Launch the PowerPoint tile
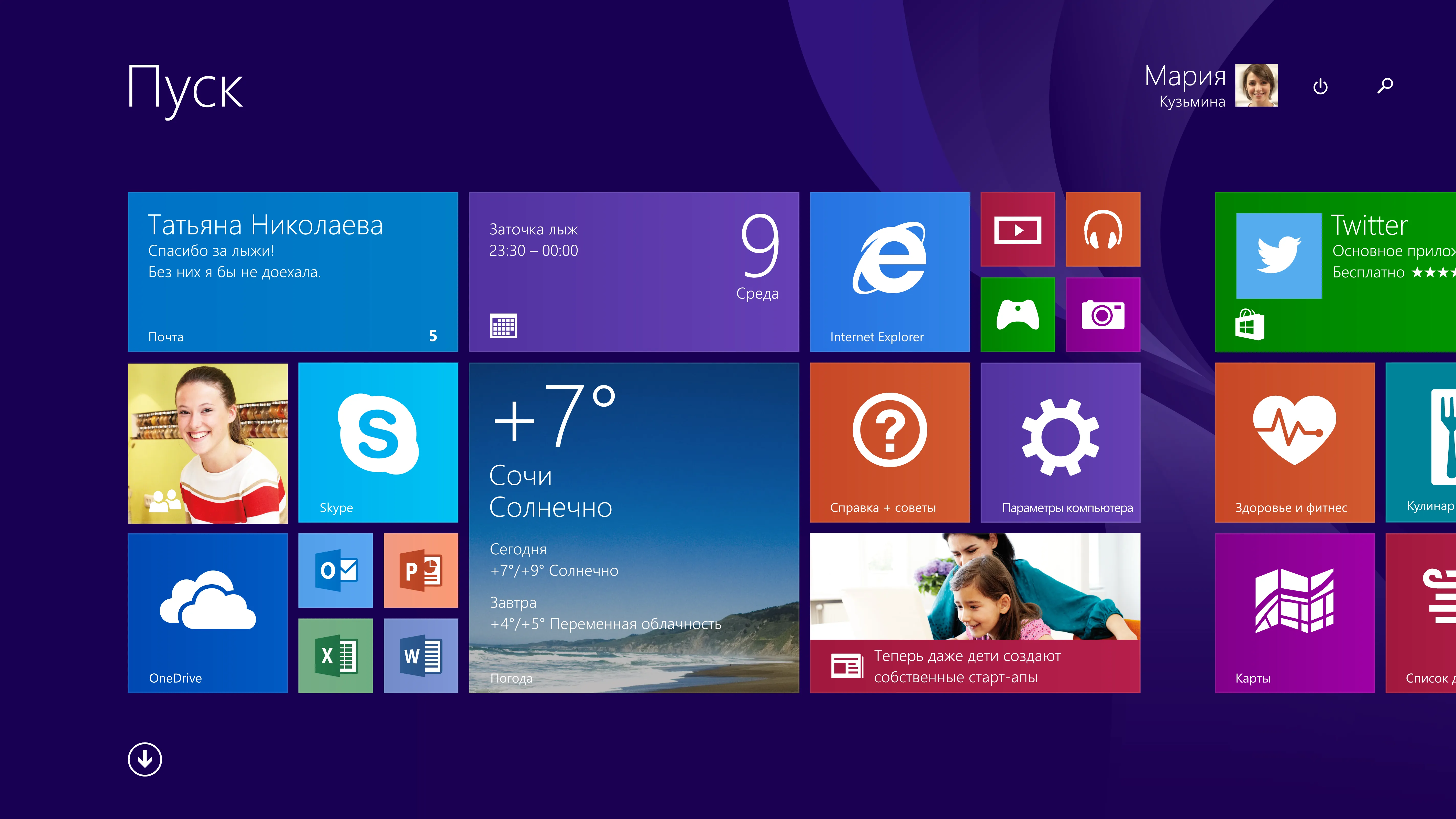1456x819 pixels. [x=421, y=571]
